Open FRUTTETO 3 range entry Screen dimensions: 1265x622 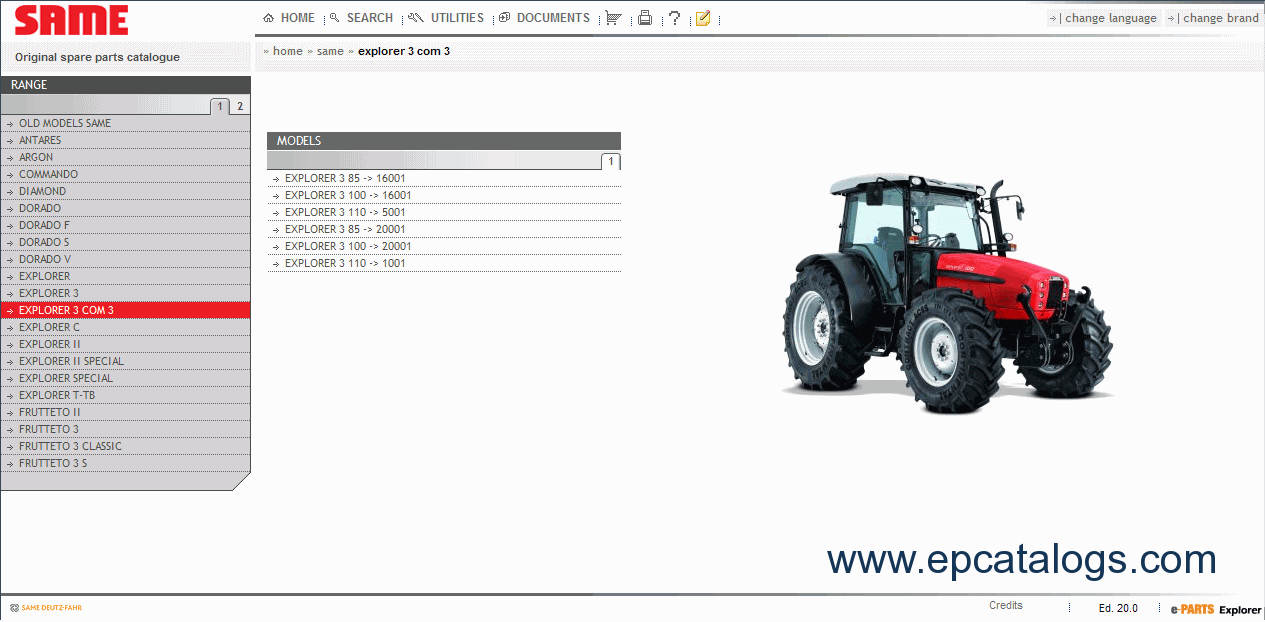pos(125,429)
